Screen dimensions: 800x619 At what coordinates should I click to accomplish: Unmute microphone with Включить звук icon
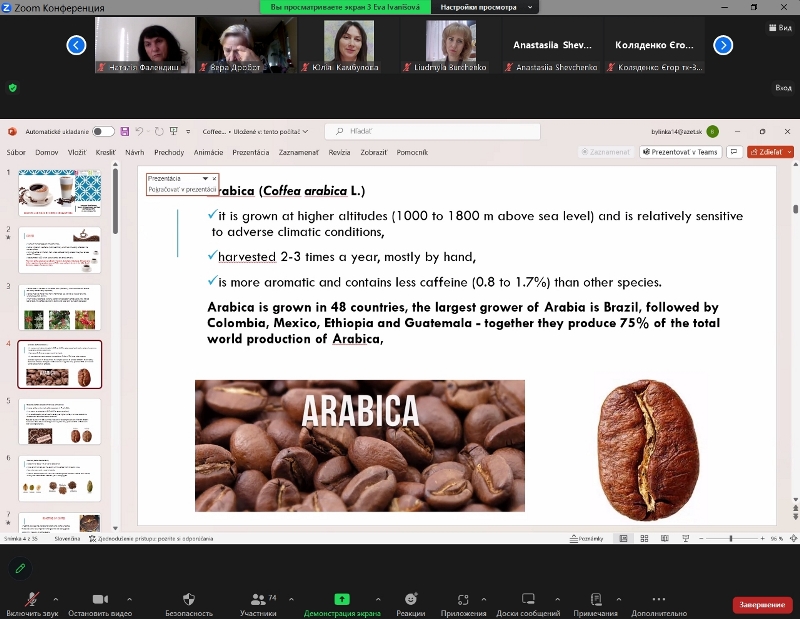(x=33, y=598)
